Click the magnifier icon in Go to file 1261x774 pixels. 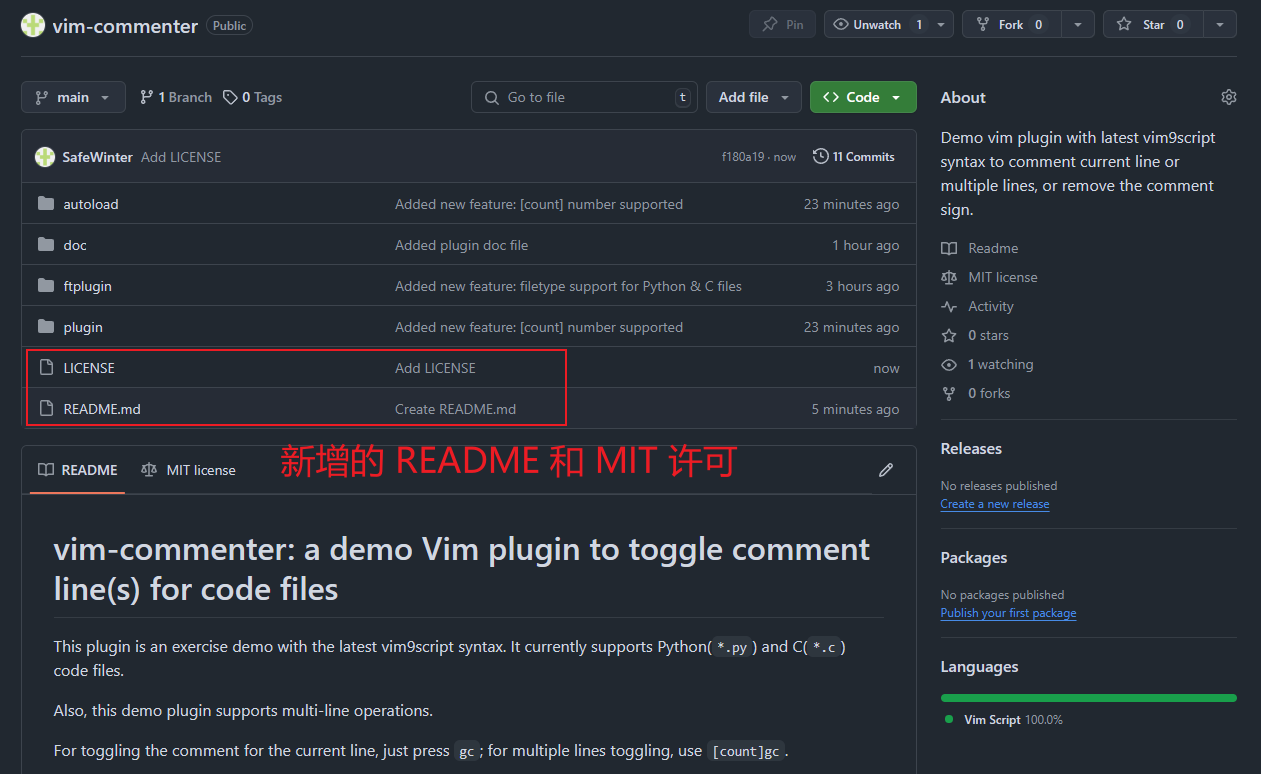pyautogui.click(x=491, y=97)
